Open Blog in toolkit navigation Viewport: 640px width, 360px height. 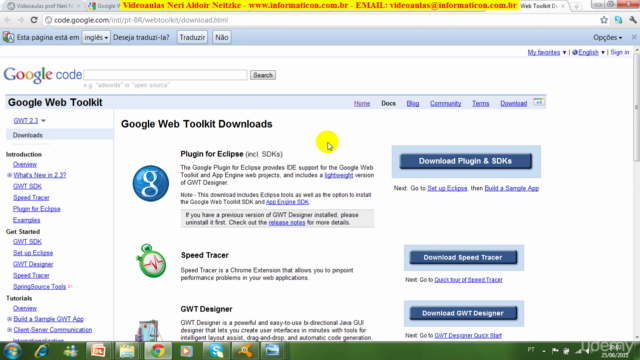[x=413, y=104]
